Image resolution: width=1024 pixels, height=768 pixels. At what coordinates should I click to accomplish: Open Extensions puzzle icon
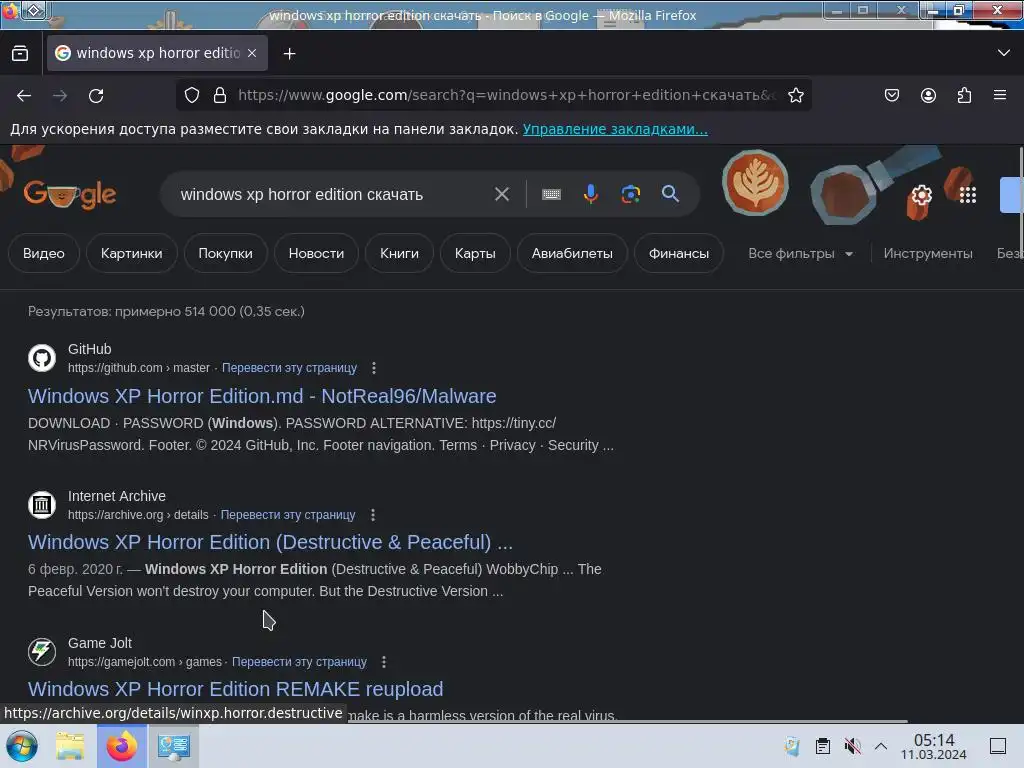pos(964,95)
